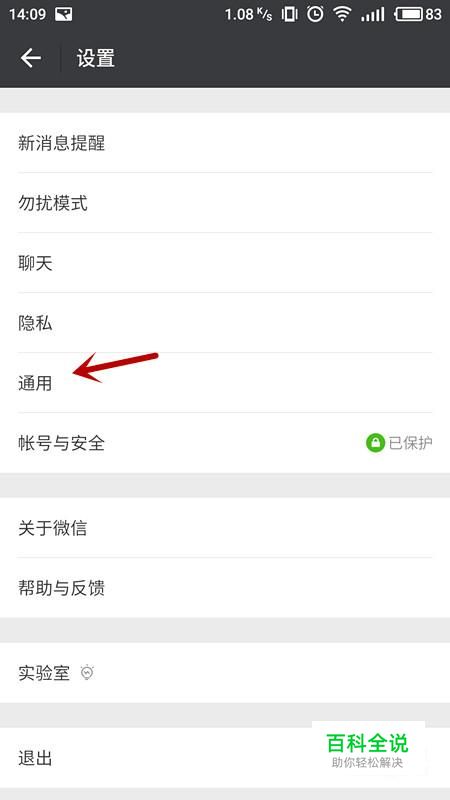Tap the lightbulb icon beside 实验室

point(88,673)
